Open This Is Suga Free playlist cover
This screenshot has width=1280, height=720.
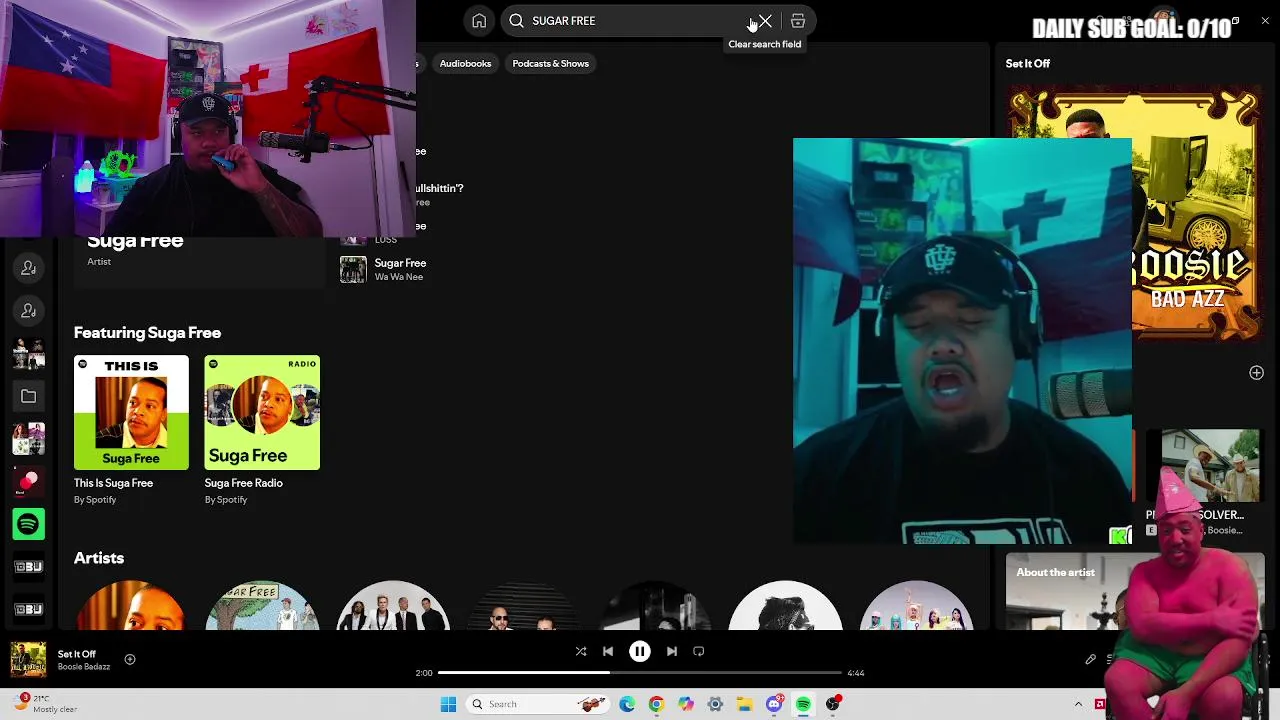(131, 412)
